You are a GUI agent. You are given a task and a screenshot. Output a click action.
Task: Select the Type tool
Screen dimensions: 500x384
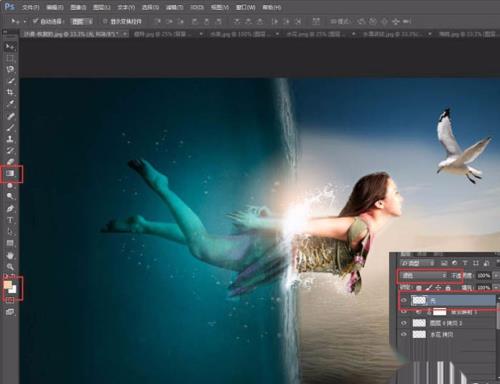[x=10, y=220]
